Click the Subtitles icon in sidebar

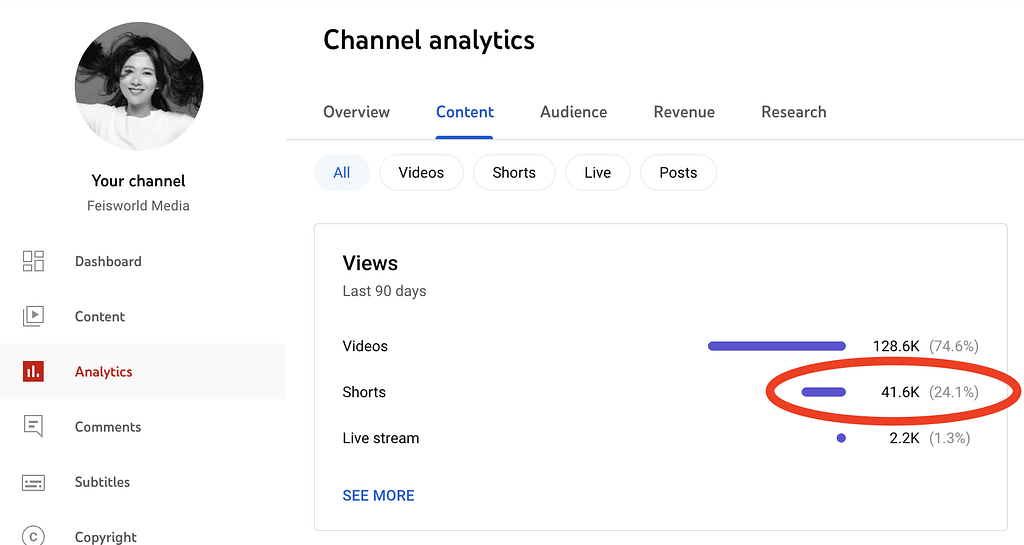tap(33, 482)
